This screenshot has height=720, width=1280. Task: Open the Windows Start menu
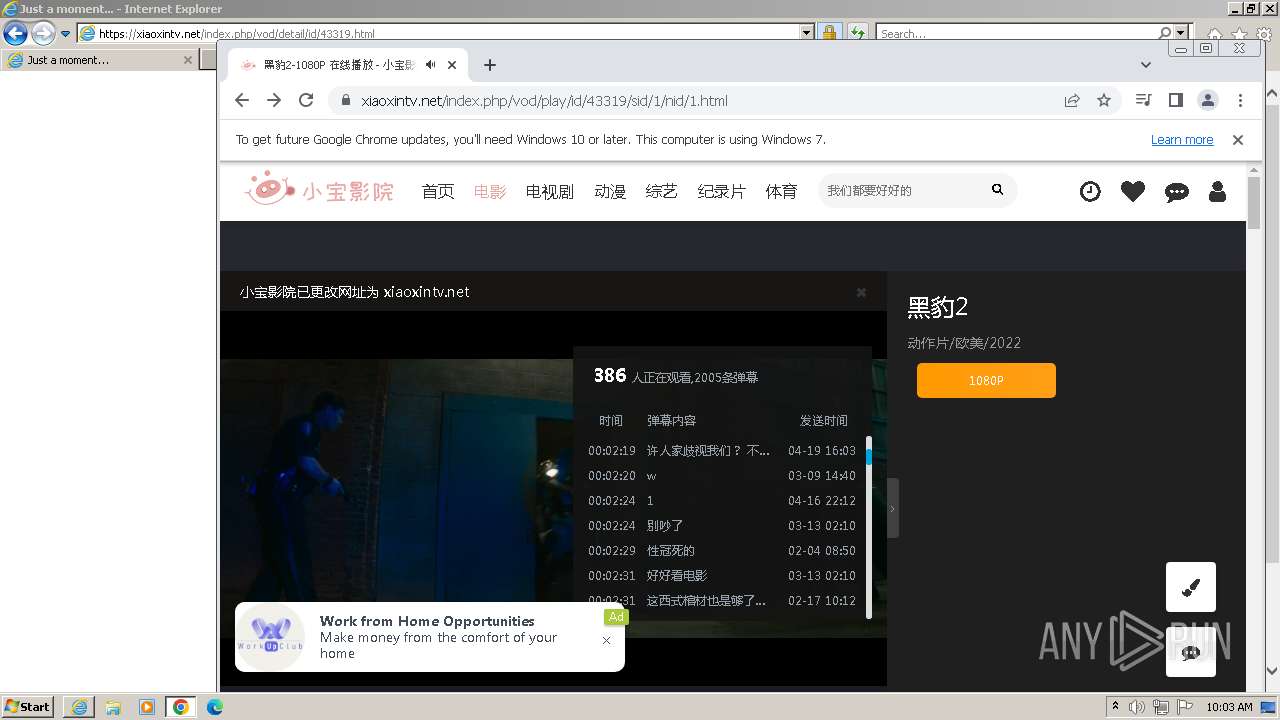(27, 707)
